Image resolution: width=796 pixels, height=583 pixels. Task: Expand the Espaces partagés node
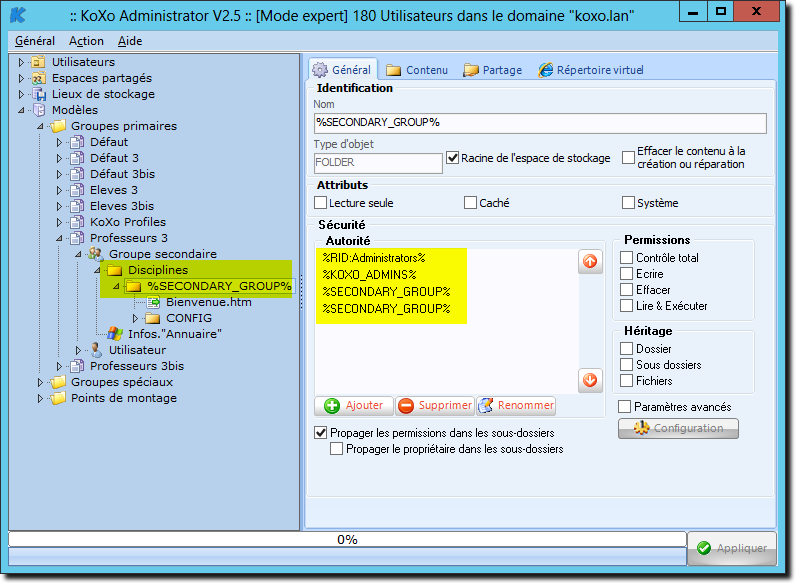pos(21,78)
